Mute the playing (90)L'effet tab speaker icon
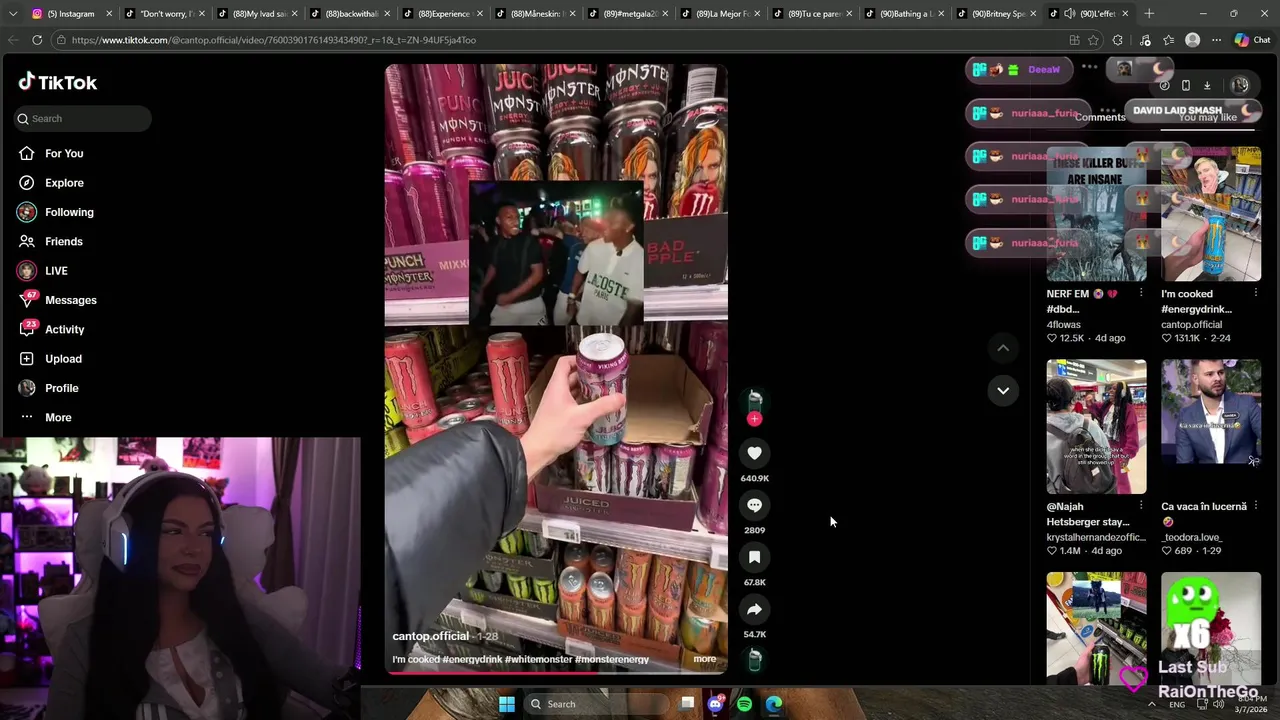This screenshot has width=1280, height=720. tap(1069, 14)
